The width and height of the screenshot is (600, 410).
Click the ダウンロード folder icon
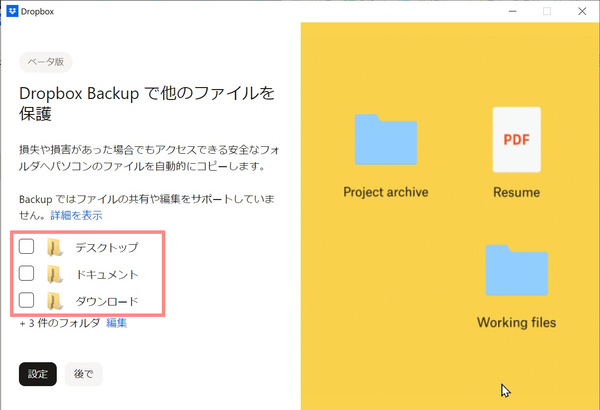coord(55,301)
